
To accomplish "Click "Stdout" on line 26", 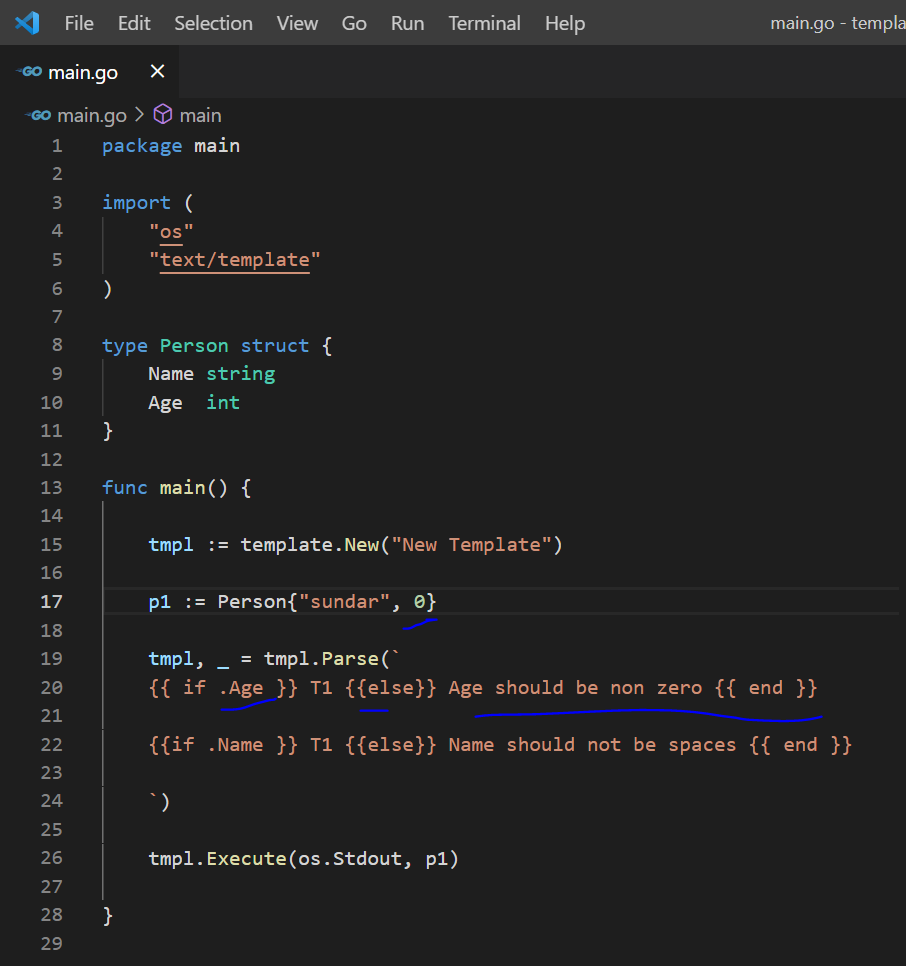I will [x=367, y=859].
